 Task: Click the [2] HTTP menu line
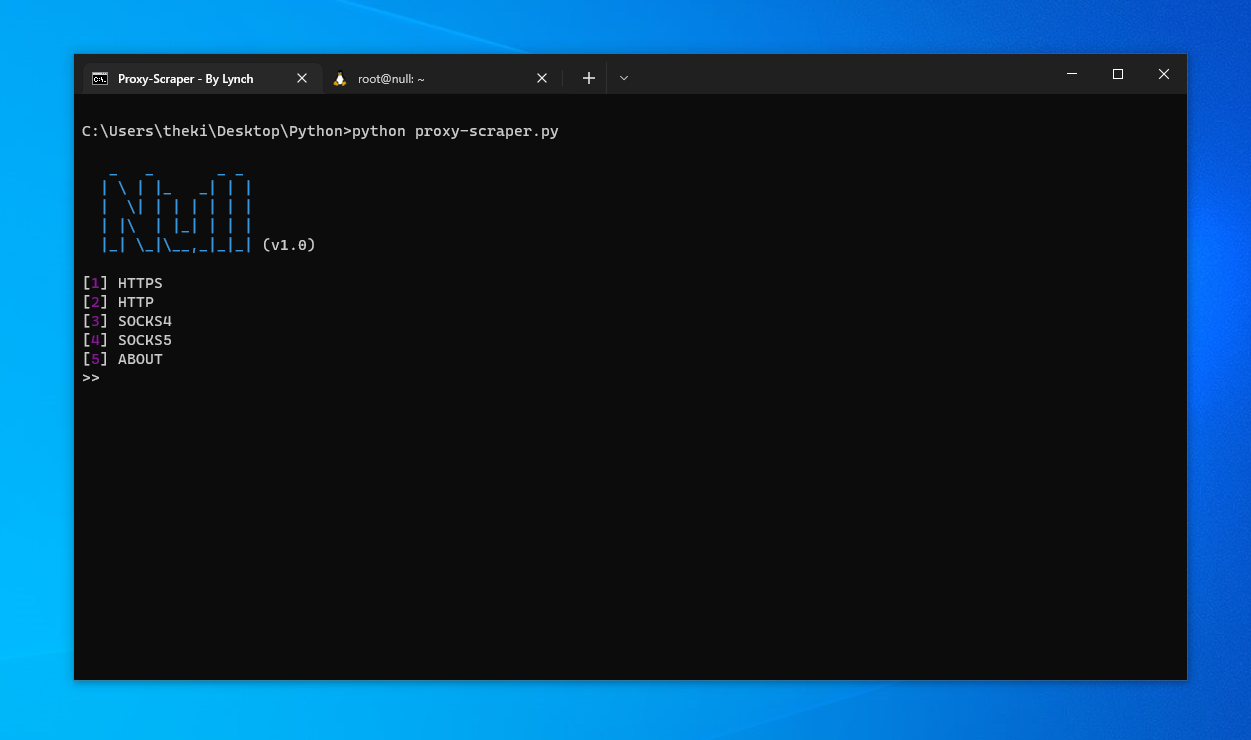118,302
